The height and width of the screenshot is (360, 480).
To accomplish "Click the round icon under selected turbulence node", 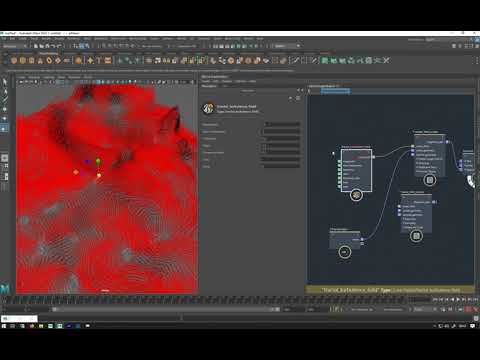I will pos(356,195).
